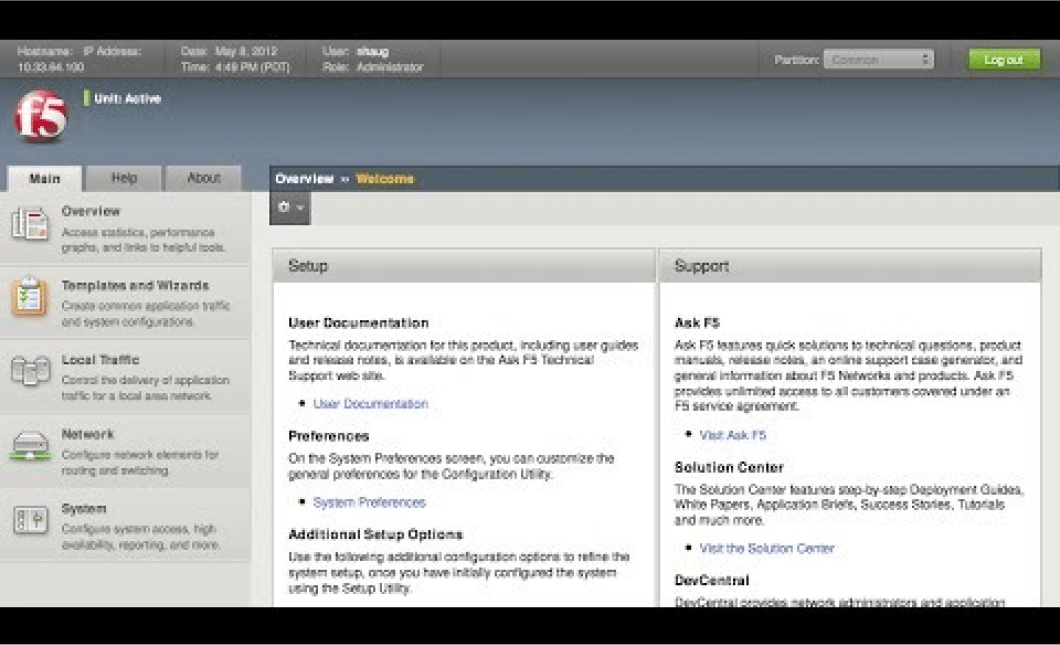Open the Local Traffic servers icon
Screen dimensions: 1060x645
(x=30, y=371)
